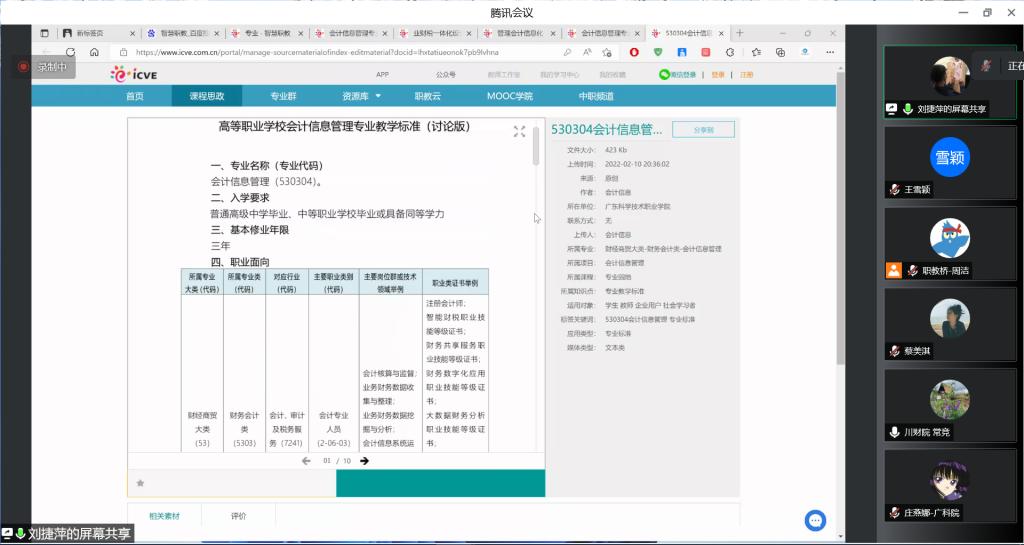Click the browser home icon

tap(94, 52)
